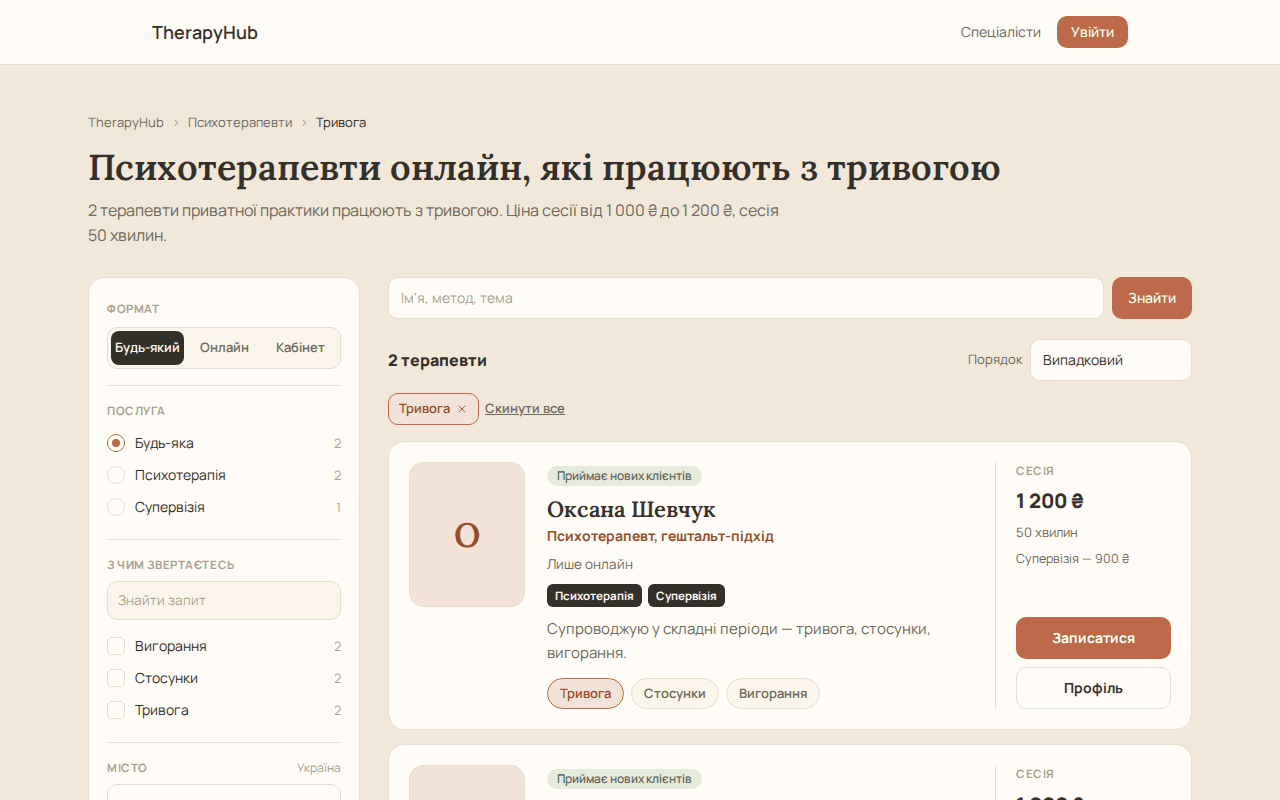This screenshot has width=1280, height=800.
Task: Click the dark Психотерапія badge on card
Action: (594, 596)
